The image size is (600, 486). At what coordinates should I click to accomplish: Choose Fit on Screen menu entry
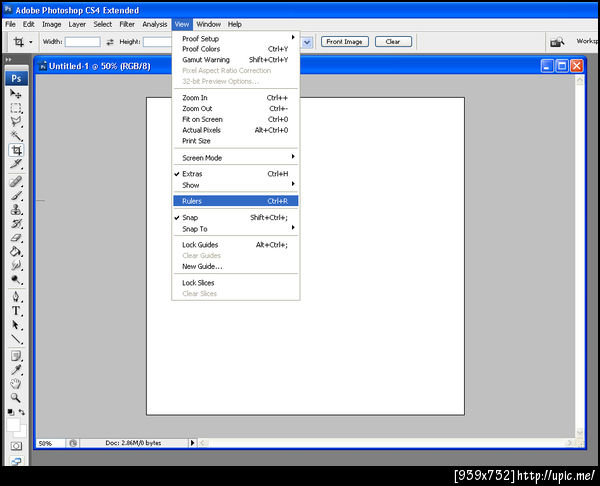click(235, 119)
